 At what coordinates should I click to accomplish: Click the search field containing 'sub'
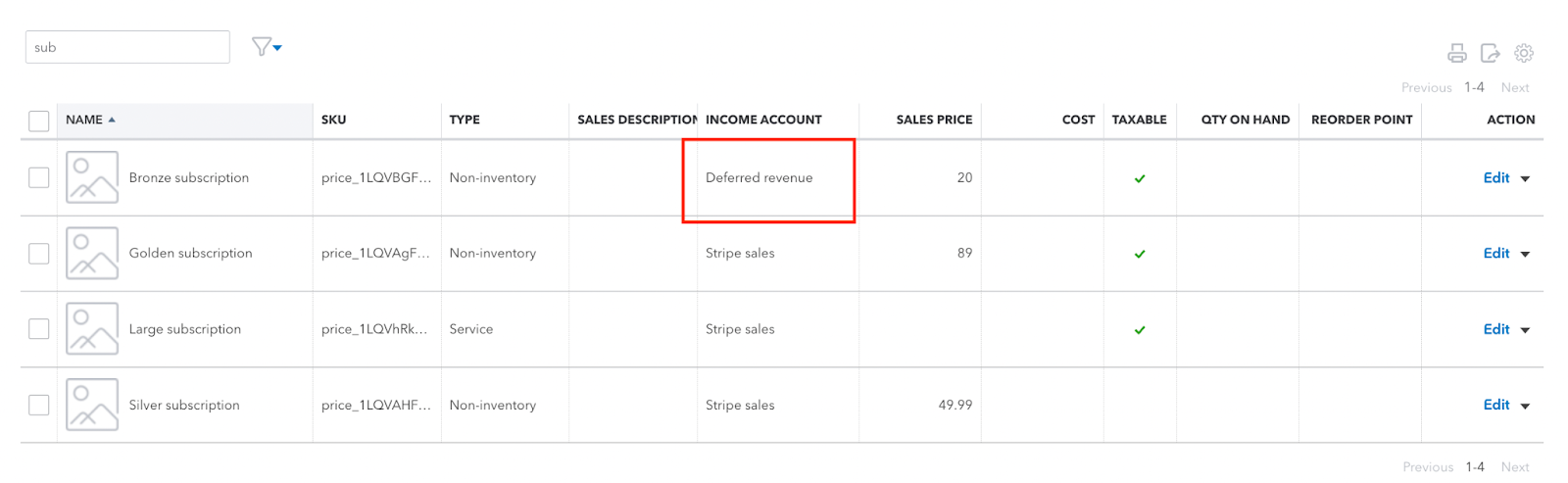click(x=127, y=47)
